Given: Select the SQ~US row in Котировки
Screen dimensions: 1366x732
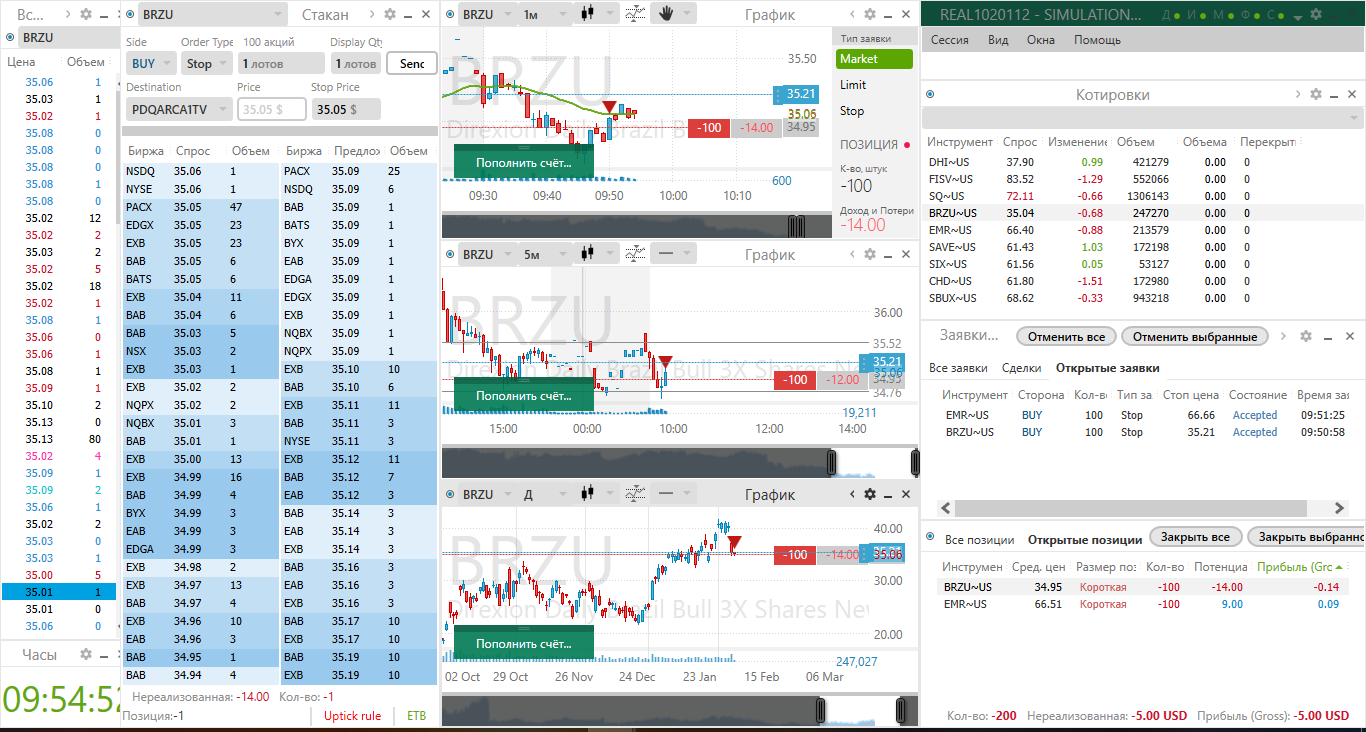Looking at the screenshot, I should [1142, 196].
